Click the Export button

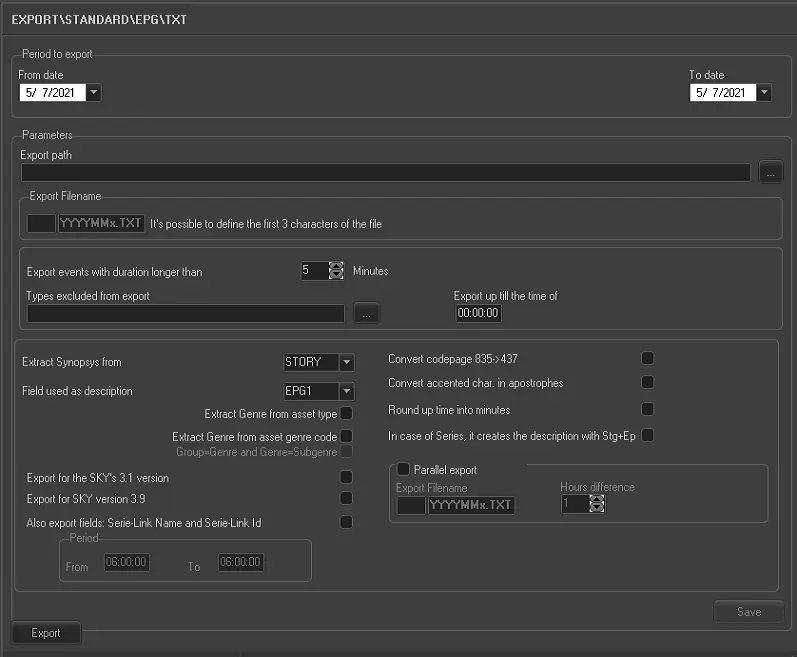click(x=46, y=633)
